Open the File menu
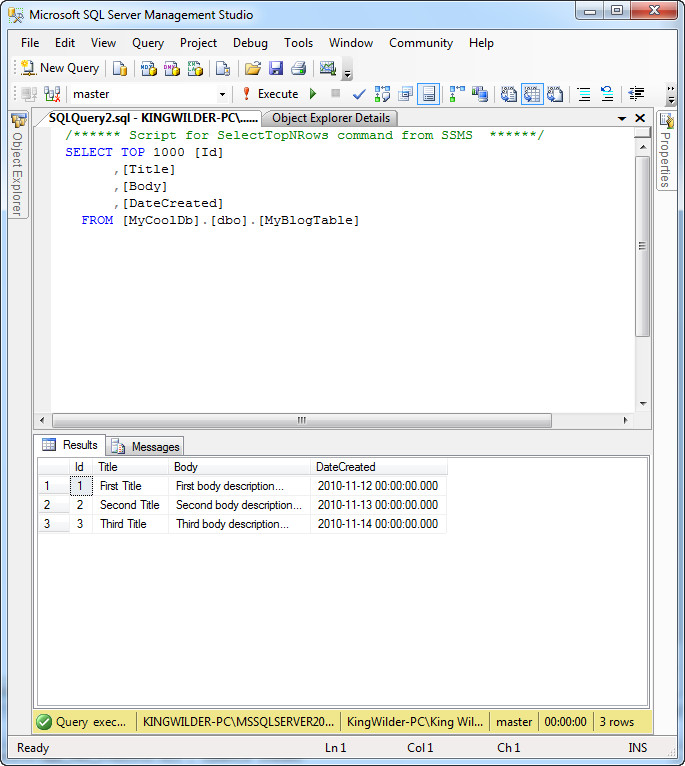 pyautogui.click(x=30, y=43)
